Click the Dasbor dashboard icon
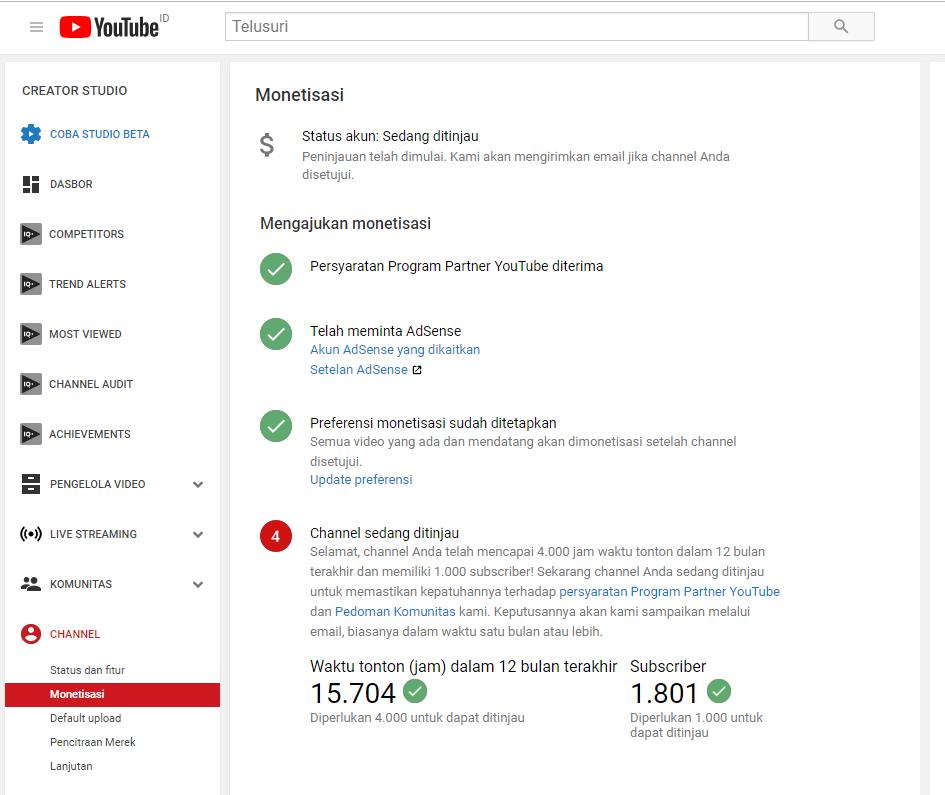 click(x=31, y=184)
